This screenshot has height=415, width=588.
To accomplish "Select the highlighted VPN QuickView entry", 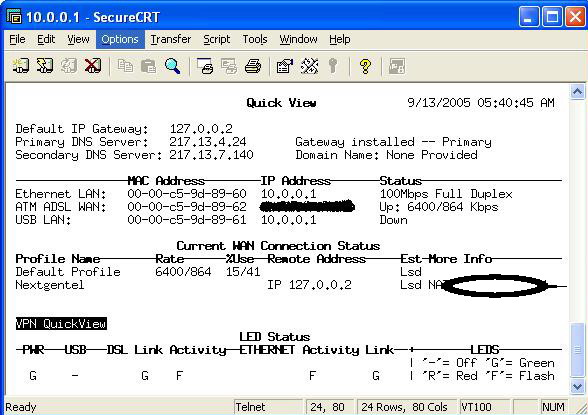I will (61, 324).
